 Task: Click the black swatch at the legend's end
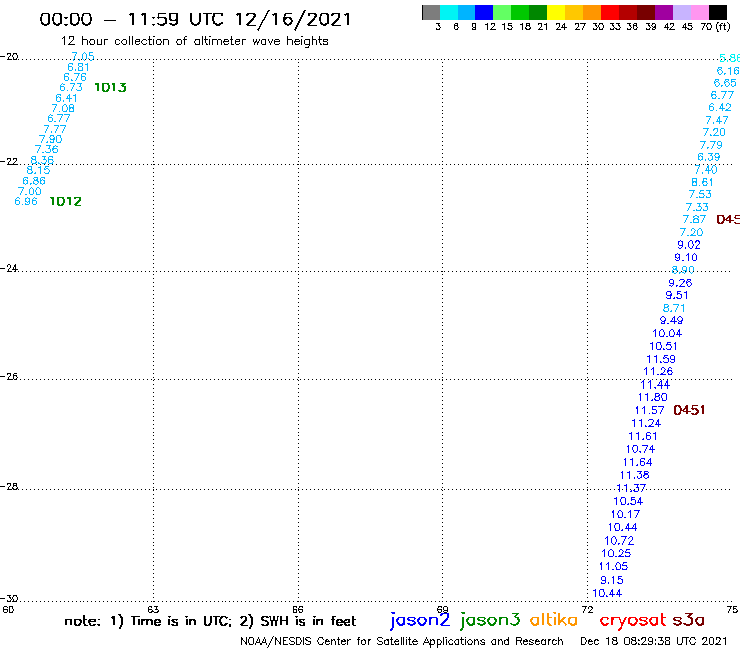(x=717, y=12)
